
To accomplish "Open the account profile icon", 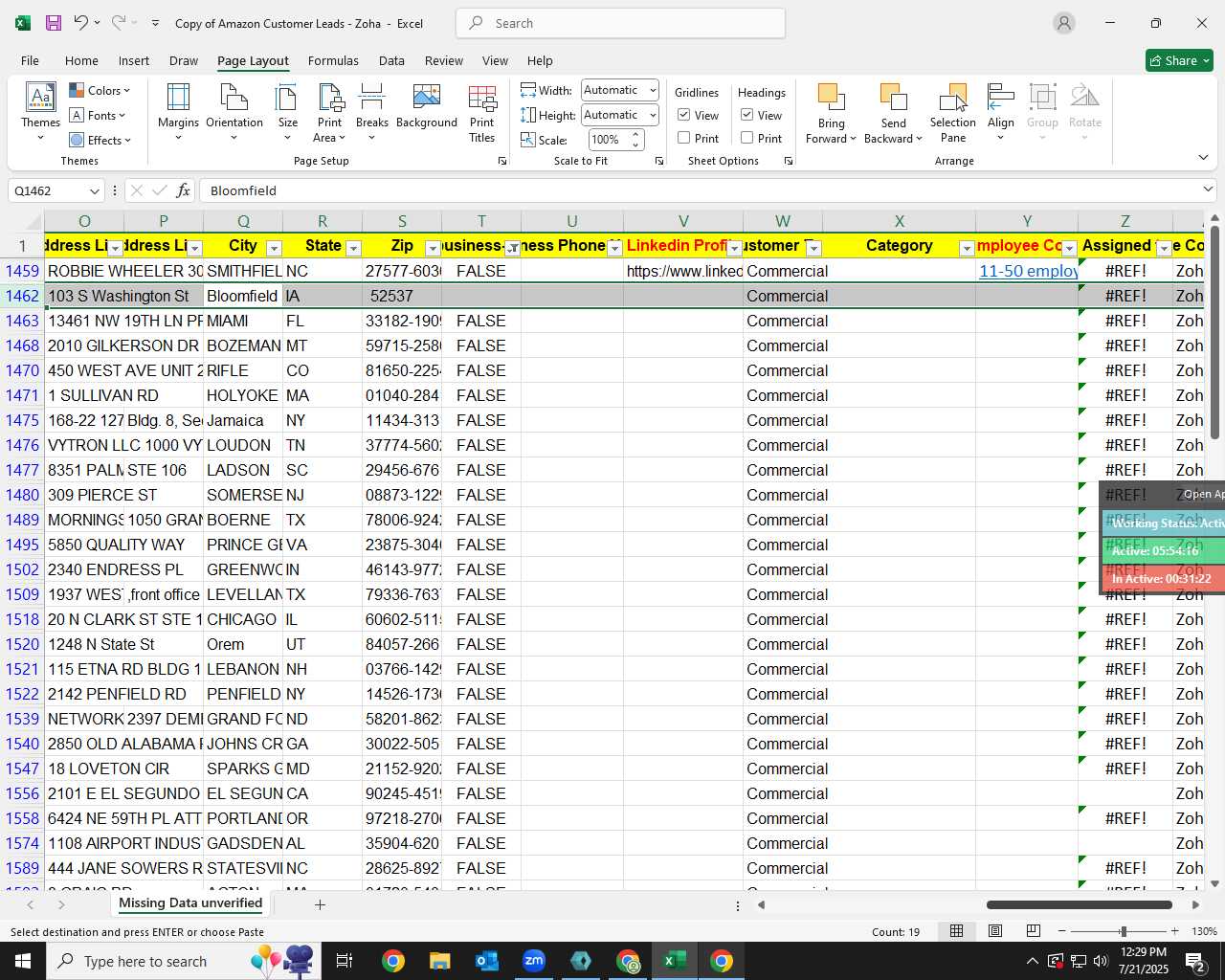I will [x=1063, y=23].
